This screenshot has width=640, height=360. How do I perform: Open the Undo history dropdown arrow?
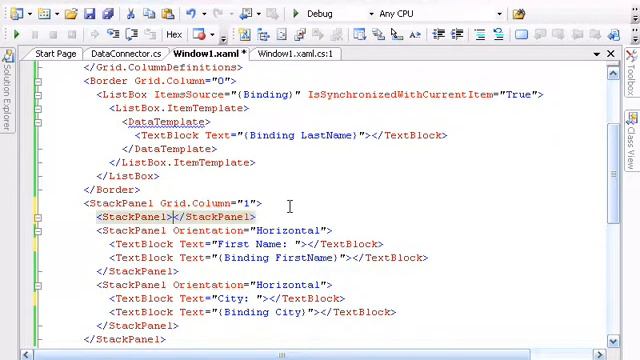click(x=204, y=14)
